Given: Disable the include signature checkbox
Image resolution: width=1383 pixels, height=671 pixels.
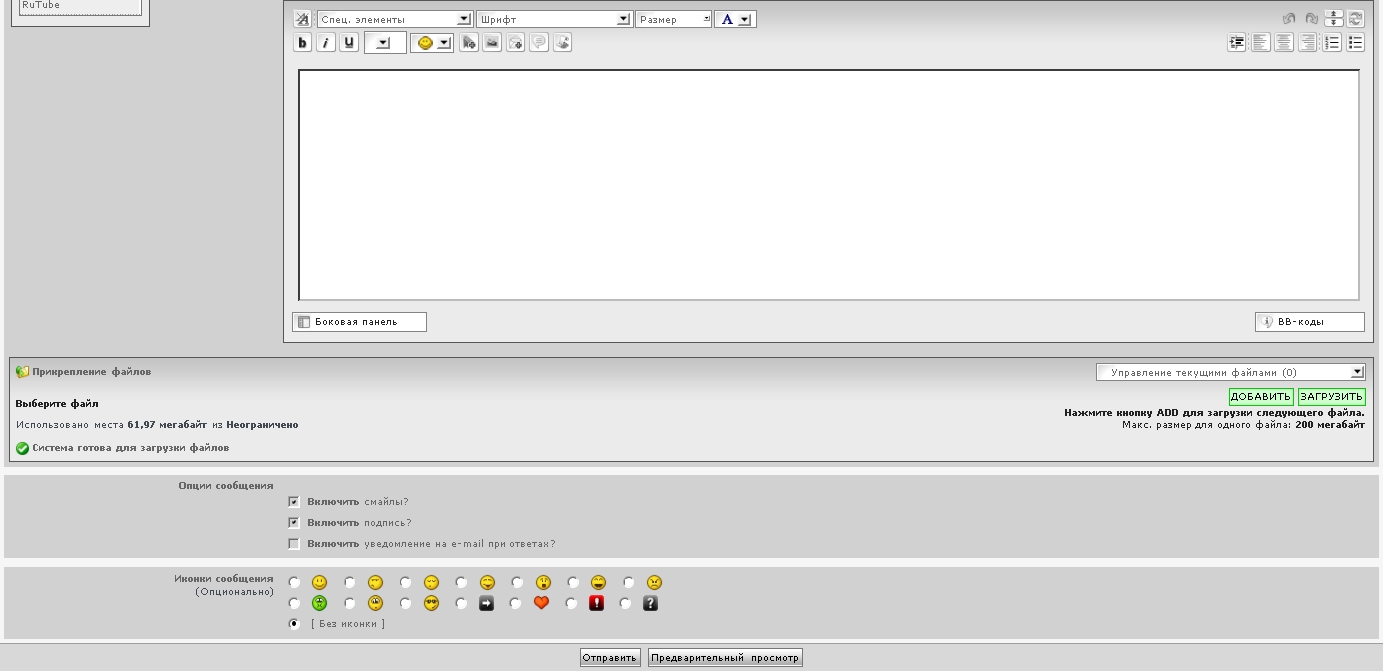Looking at the screenshot, I should click(x=294, y=523).
